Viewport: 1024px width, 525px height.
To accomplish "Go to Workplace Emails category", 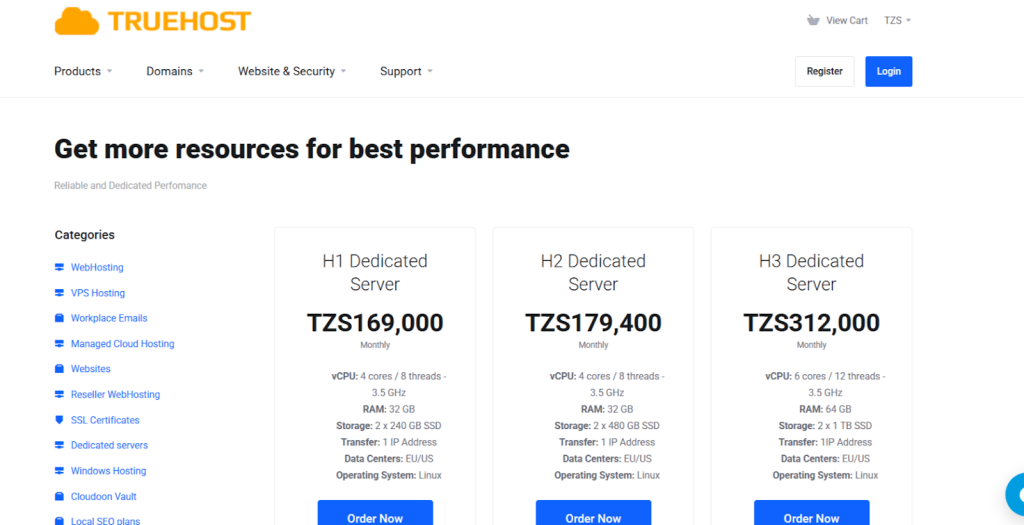I will [109, 318].
